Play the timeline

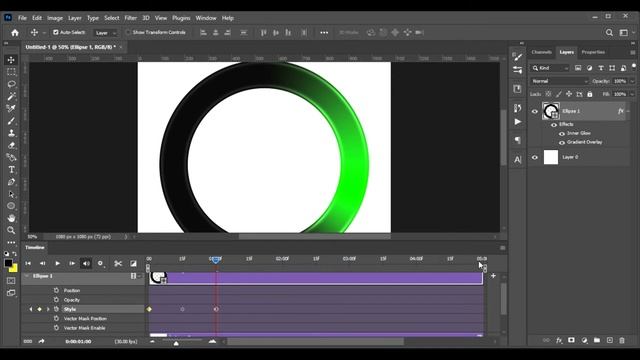pos(58,264)
